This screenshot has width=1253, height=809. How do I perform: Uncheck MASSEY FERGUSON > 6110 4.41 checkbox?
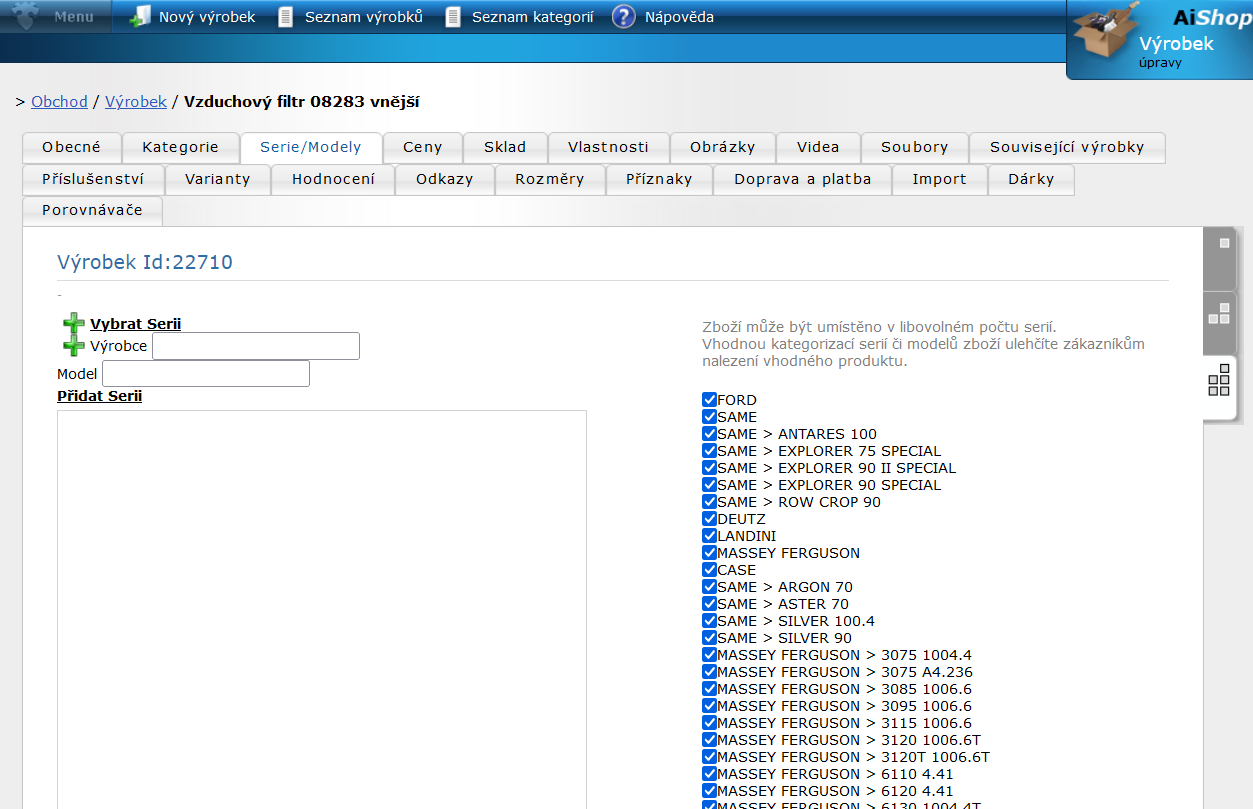point(709,774)
